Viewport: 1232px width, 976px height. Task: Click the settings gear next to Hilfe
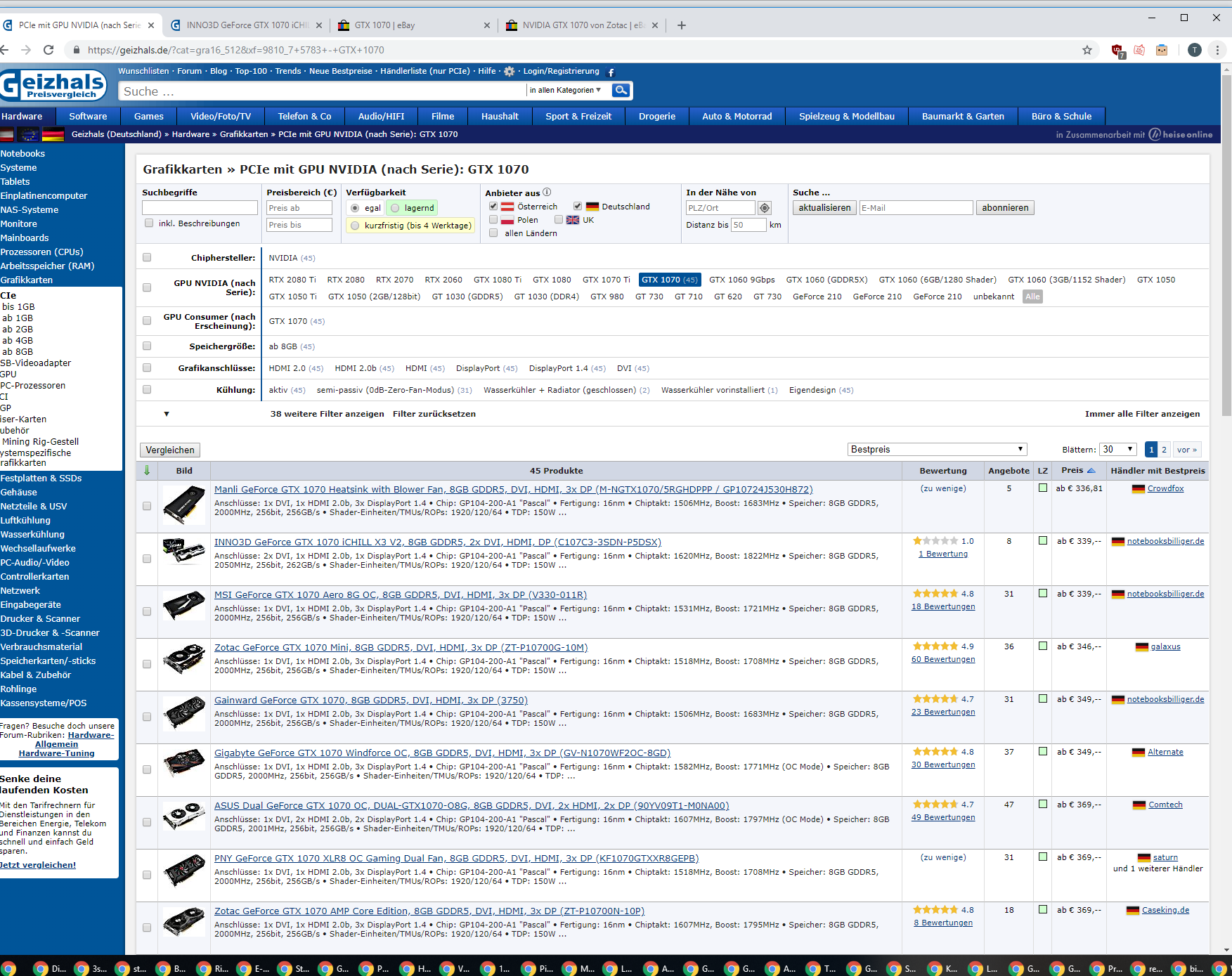(x=510, y=72)
